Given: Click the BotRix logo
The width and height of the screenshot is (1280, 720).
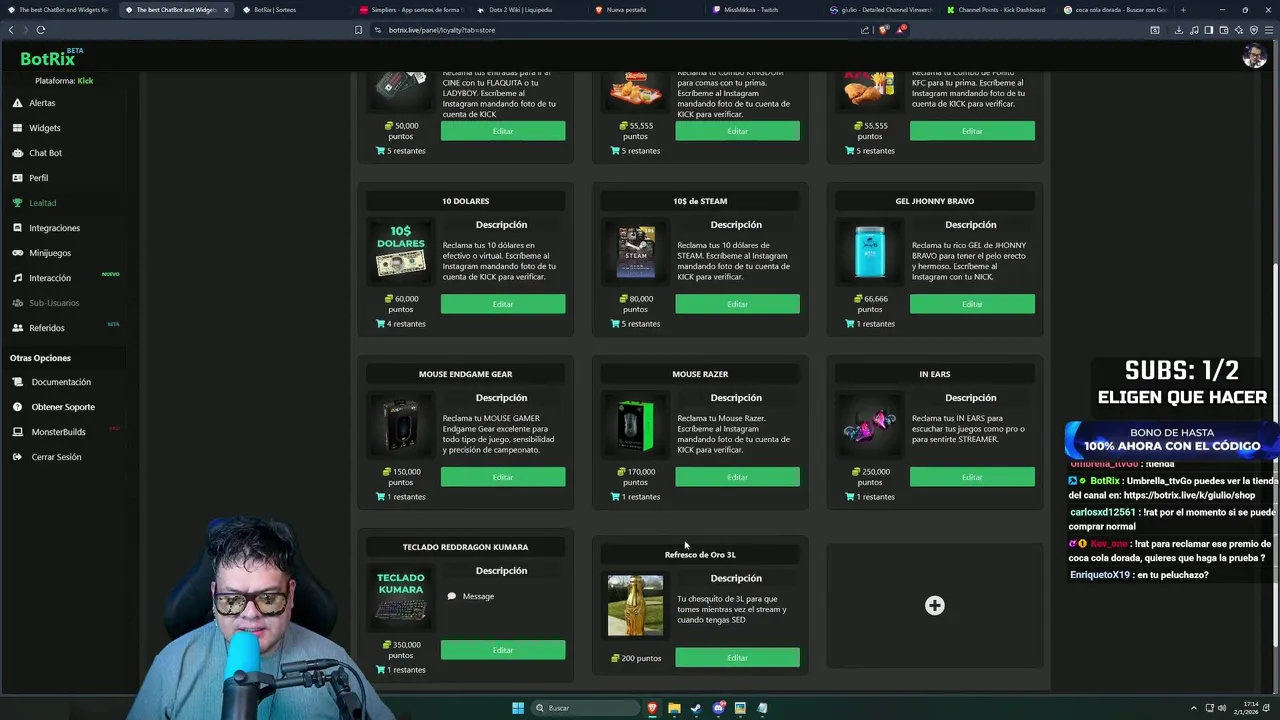Looking at the screenshot, I should click(x=50, y=59).
